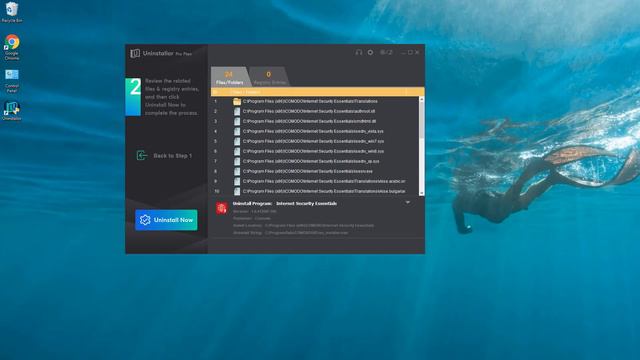Select row 2 file ending in .dll
This screenshot has height=360, width=640.
point(315,111)
